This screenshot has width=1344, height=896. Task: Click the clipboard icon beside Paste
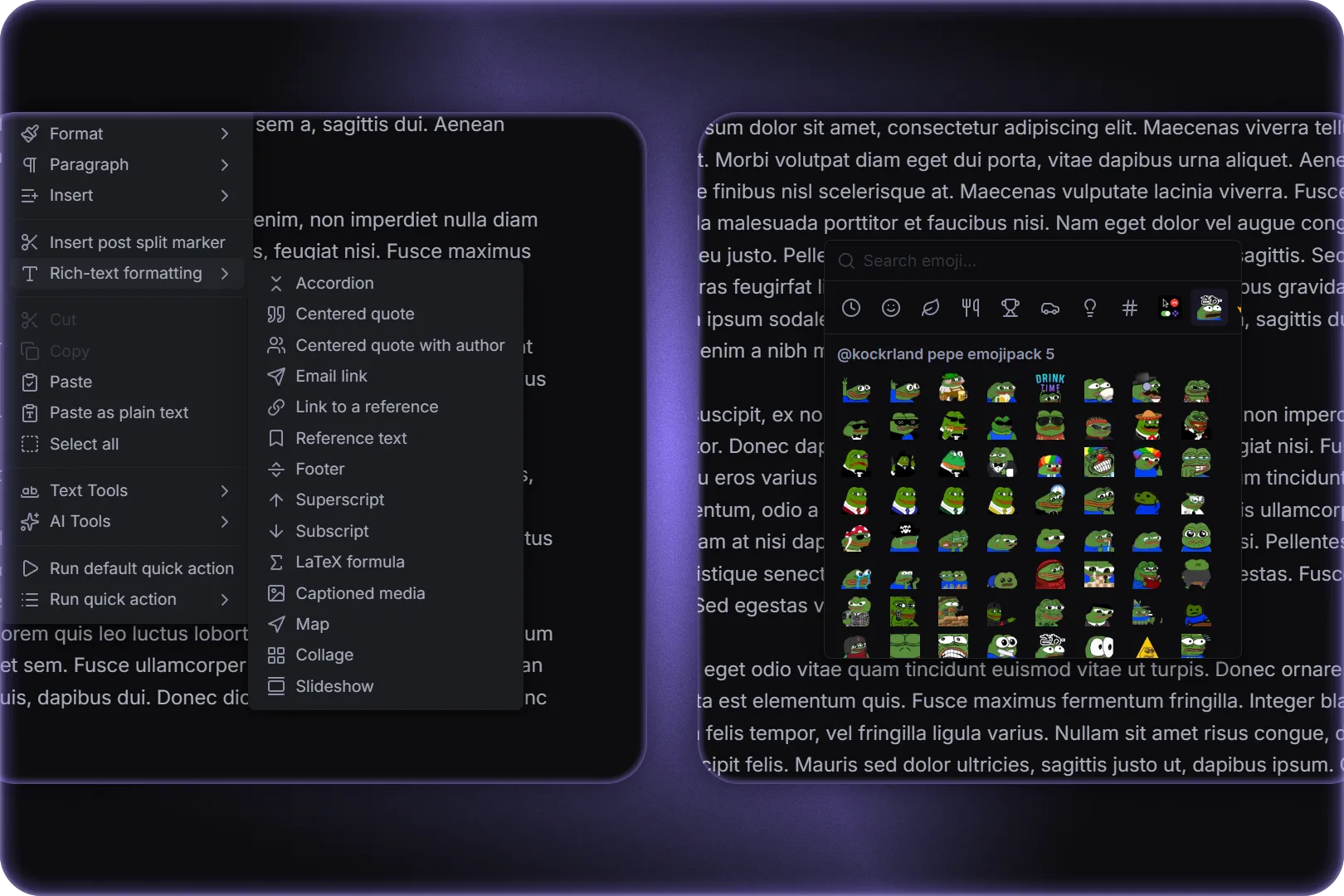pyautogui.click(x=30, y=382)
